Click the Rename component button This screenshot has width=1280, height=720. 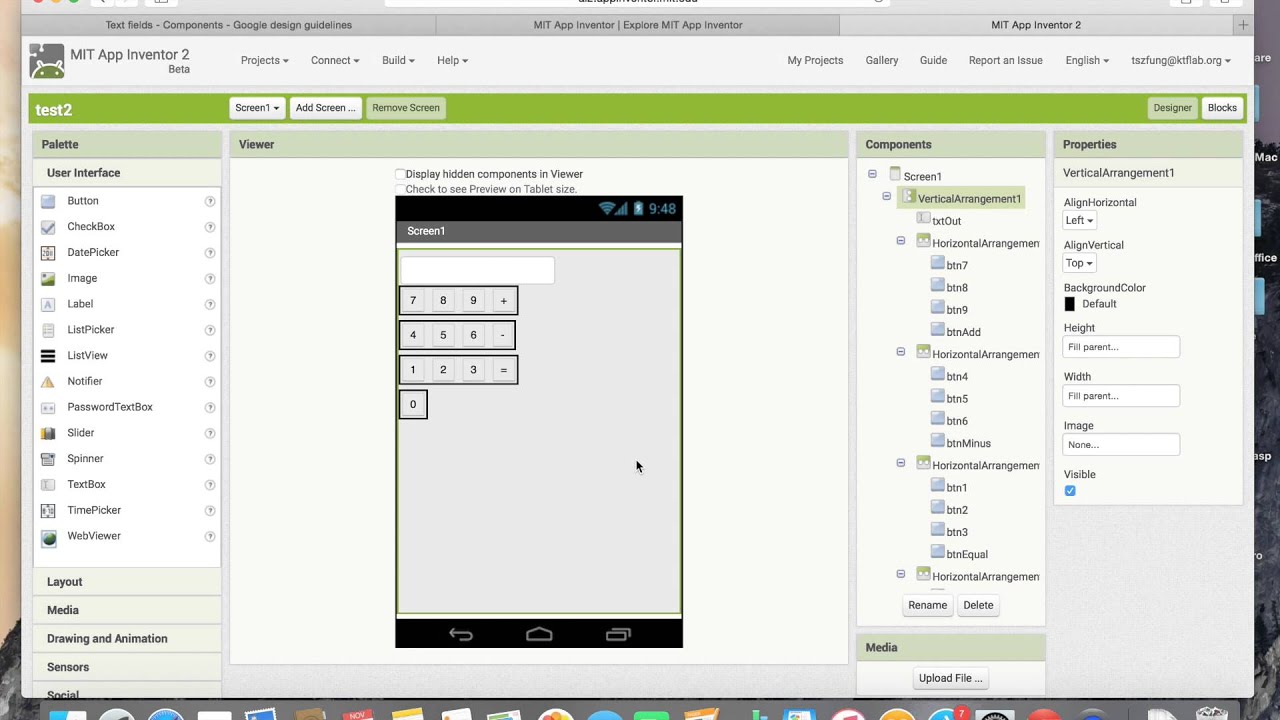(927, 605)
